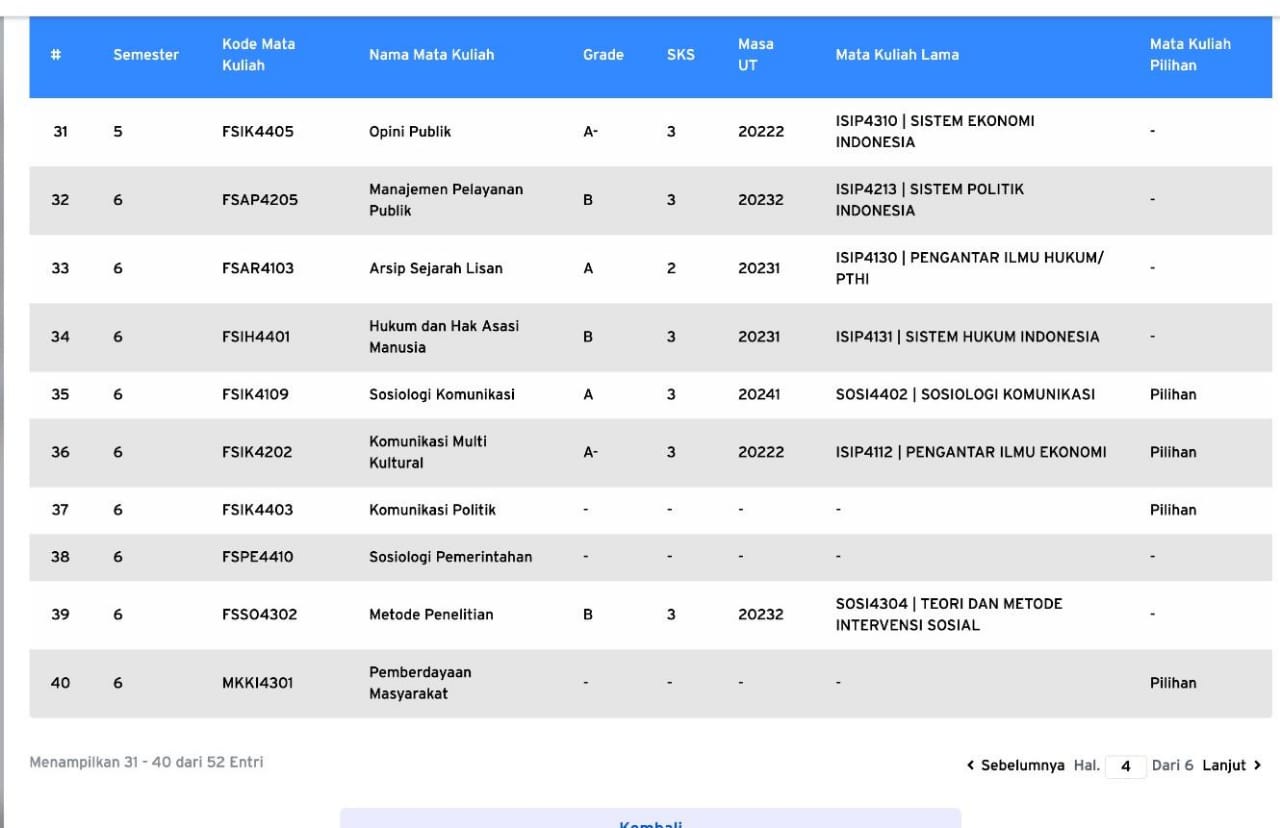Screen dimensions: 1280x828
Task: Click ISIP4310 | SISTEM EKONOMI INDONESIA cell
Action: click(935, 131)
